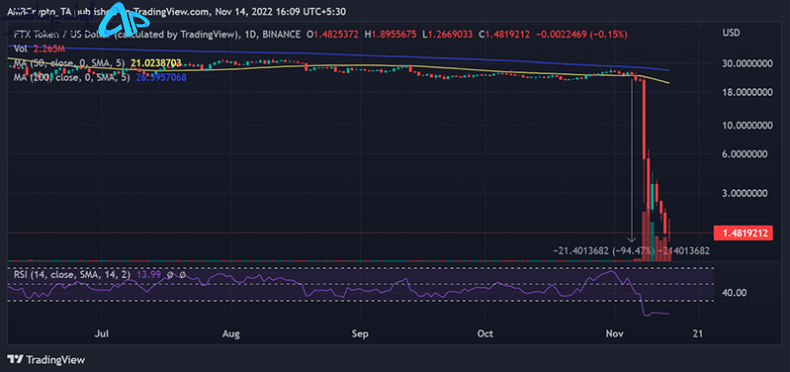Click the Oct label on time axis
790x372 pixels.
tap(485, 334)
